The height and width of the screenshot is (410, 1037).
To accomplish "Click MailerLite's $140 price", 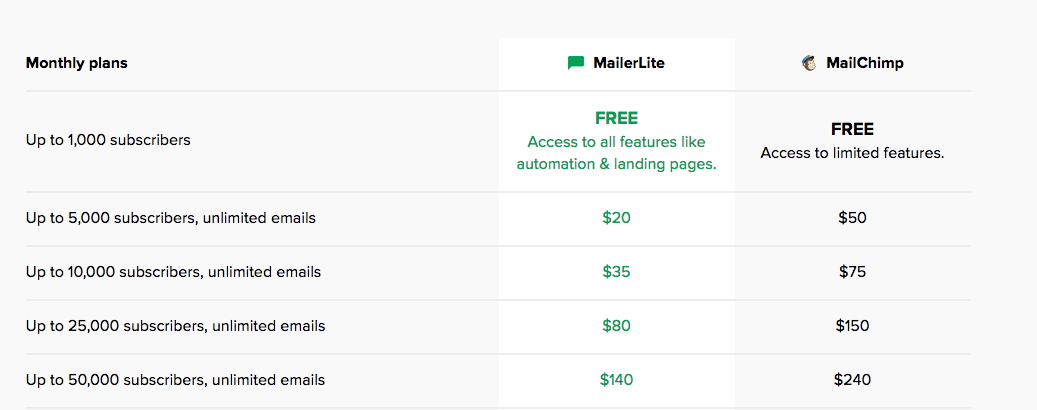I will pyautogui.click(x=616, y=379).
